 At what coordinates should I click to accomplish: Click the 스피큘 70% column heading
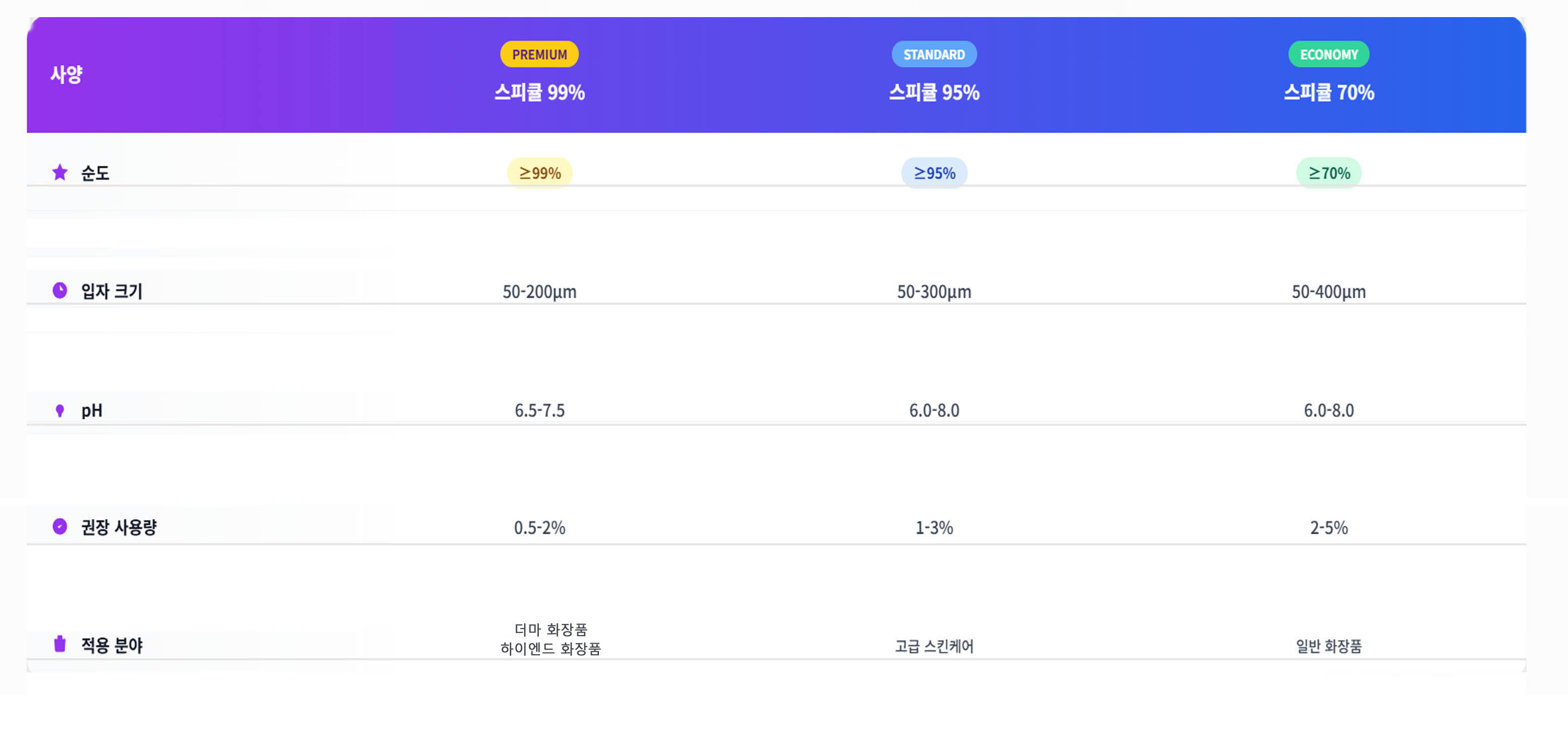click(x=1329, y=93)
